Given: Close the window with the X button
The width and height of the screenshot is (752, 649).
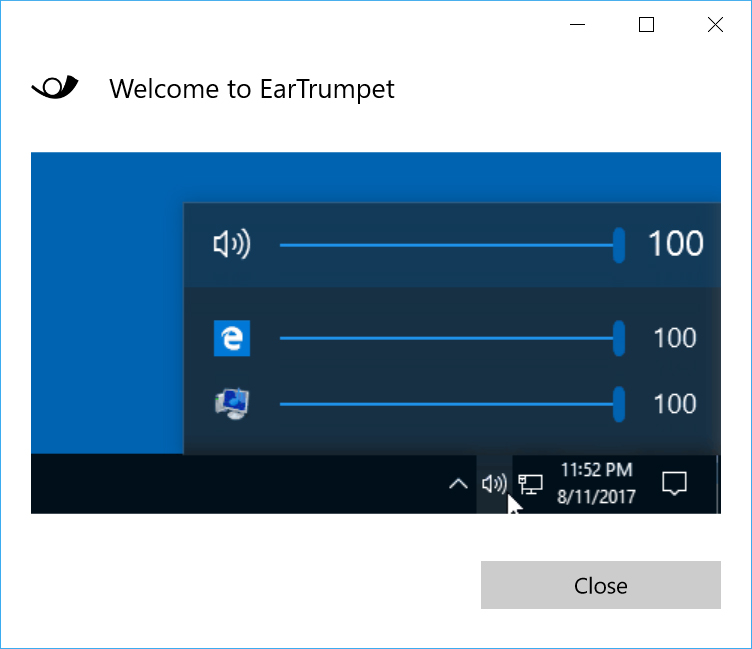Looking at the screenshot, I should (x=715, y=24).
